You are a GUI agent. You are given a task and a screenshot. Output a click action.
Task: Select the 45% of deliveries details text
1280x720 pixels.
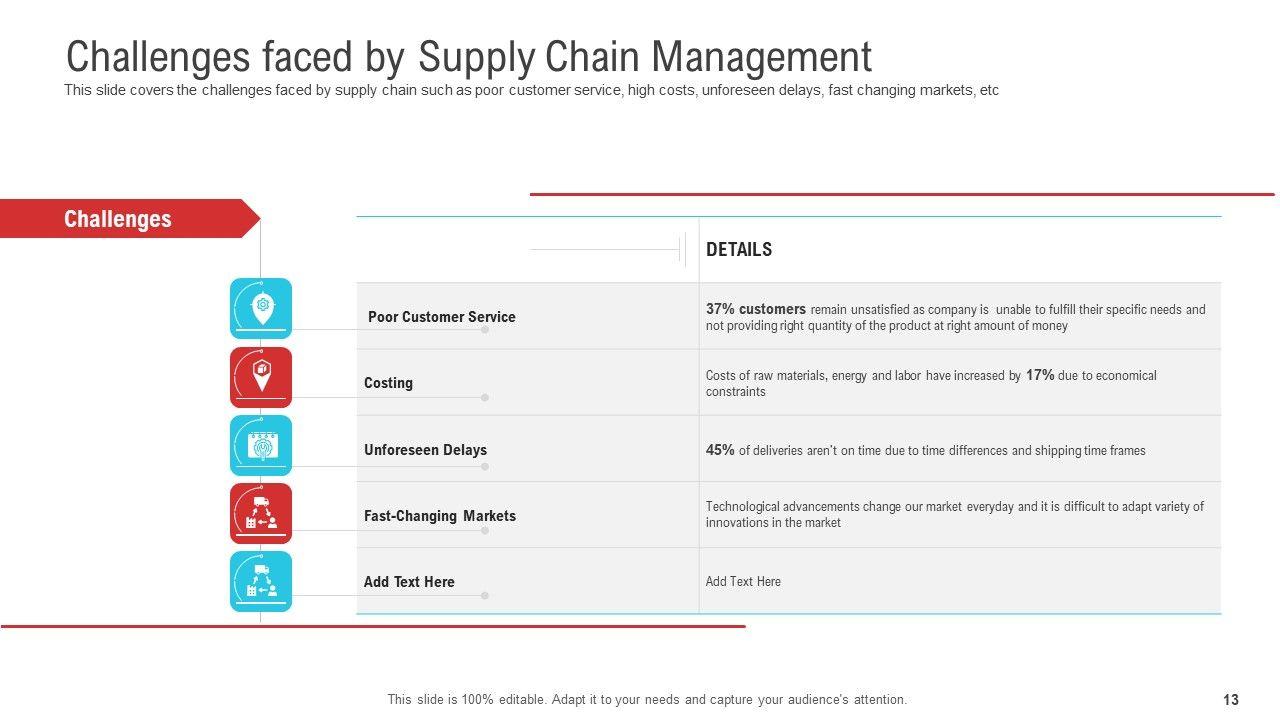925,450
